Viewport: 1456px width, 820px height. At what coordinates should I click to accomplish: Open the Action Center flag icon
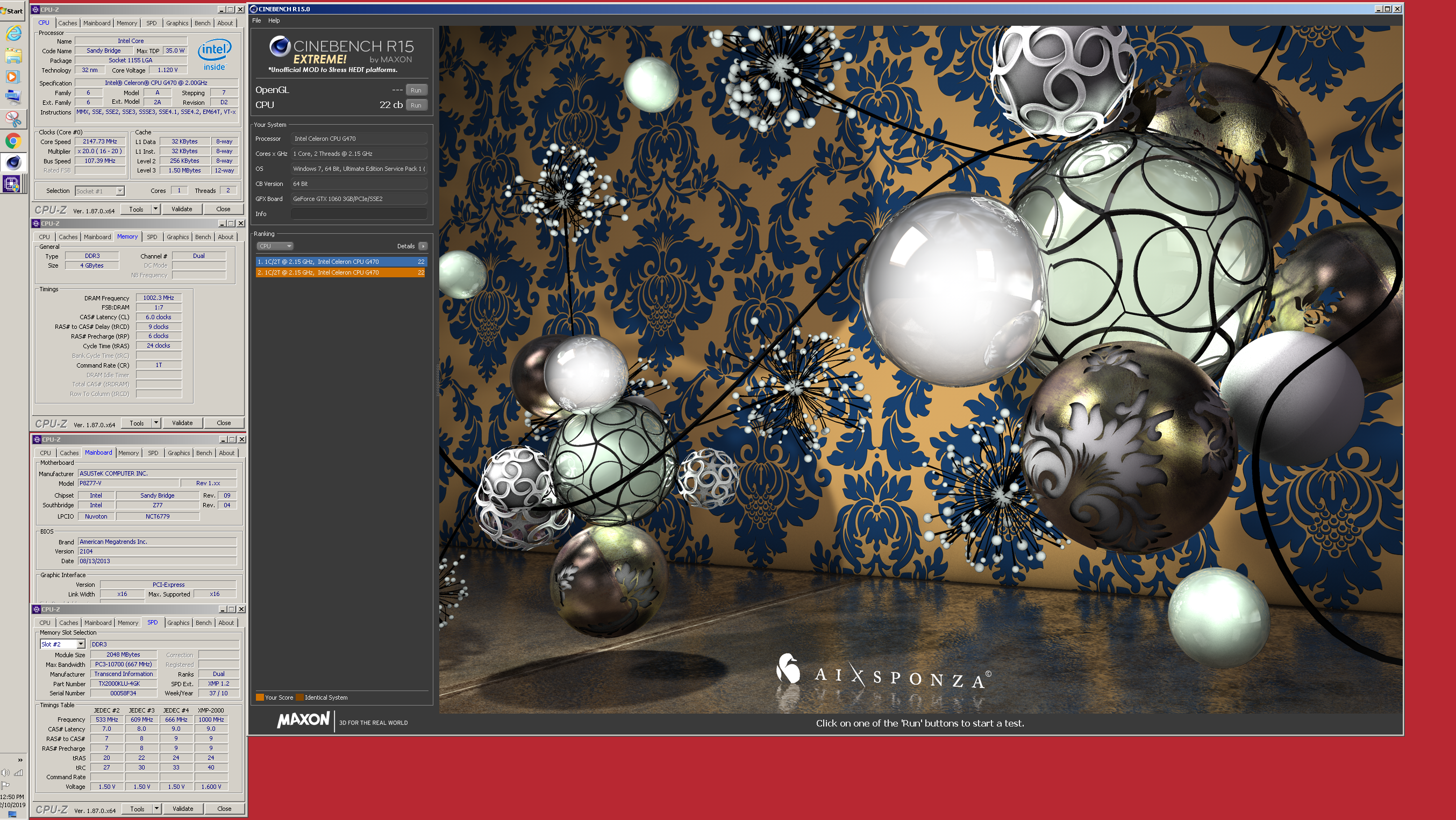6,785
